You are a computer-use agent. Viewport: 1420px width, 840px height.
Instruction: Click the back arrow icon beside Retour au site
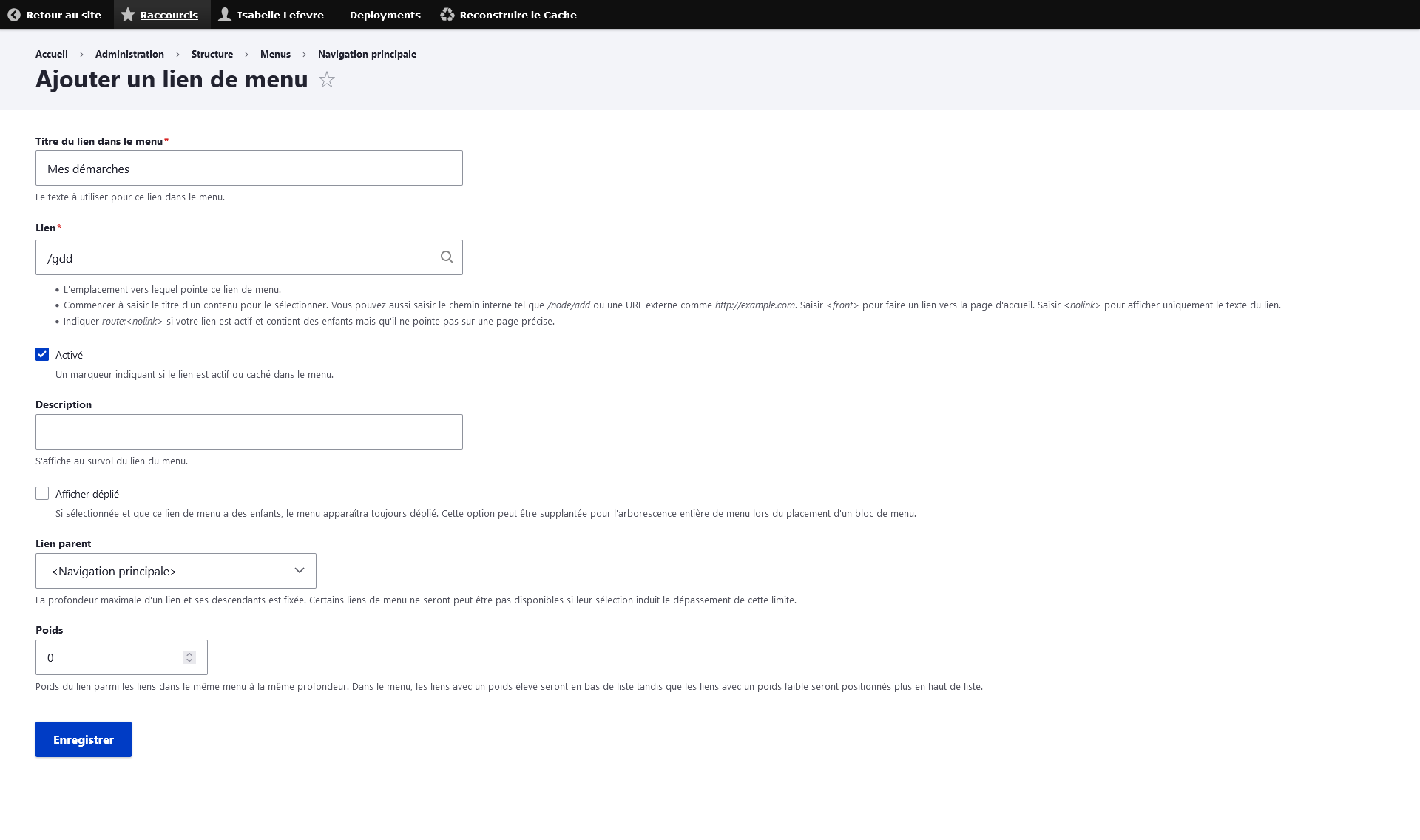tap(14, 15)
